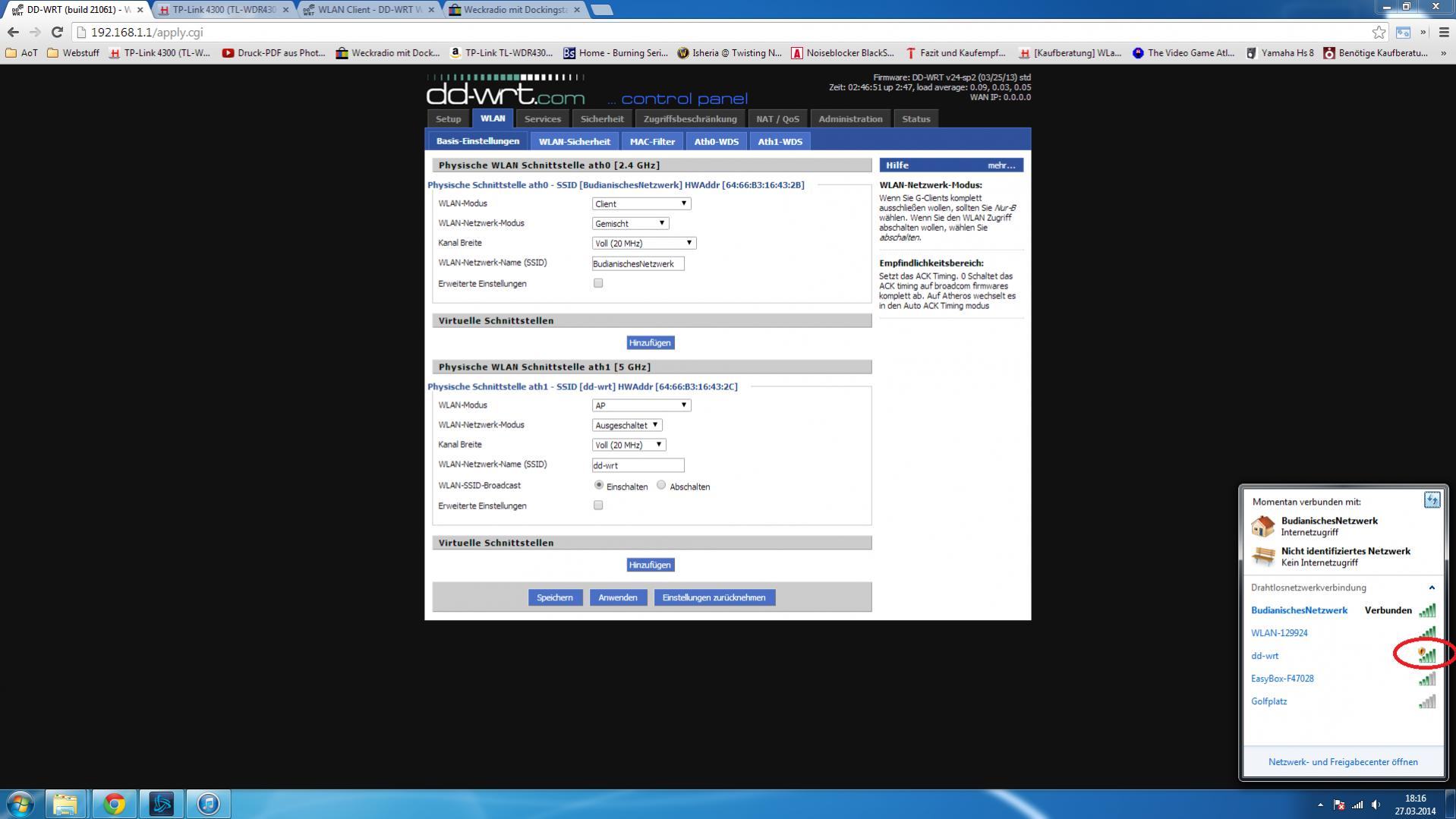Click the Anwenden button
Viewport: 1456px width, 819px height.
617,597
